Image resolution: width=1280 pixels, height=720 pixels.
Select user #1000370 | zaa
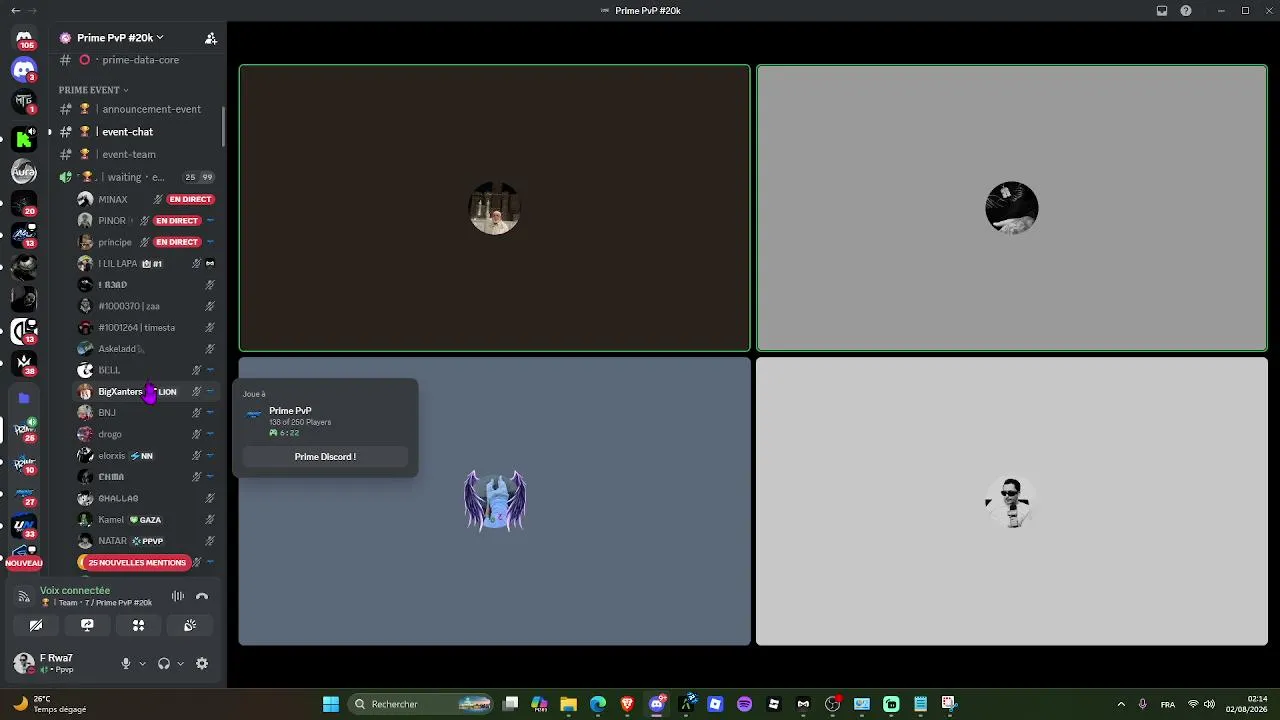click(x=146, y=306)
